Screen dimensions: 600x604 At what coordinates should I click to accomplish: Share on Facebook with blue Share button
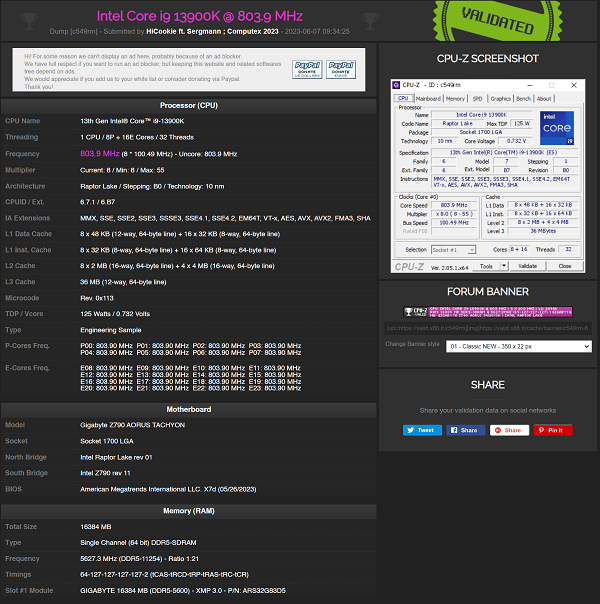[464, 430]
